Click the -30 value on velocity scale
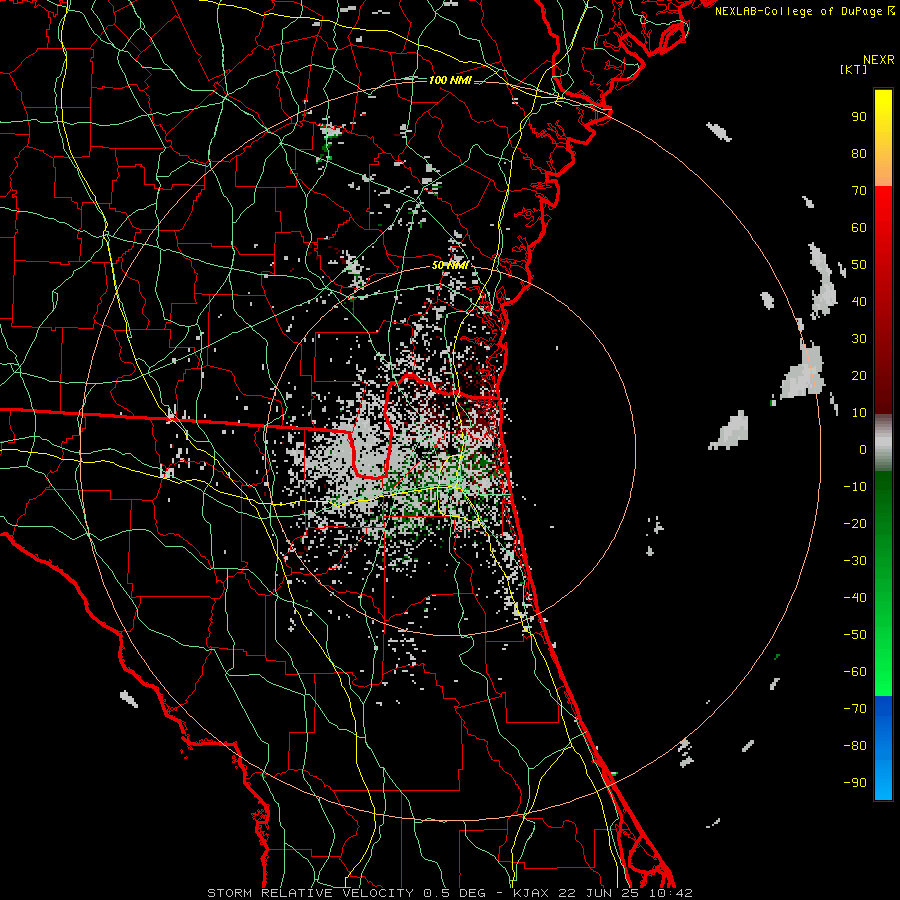Viewport: 900px width, 900px height. tap(855, 561)
